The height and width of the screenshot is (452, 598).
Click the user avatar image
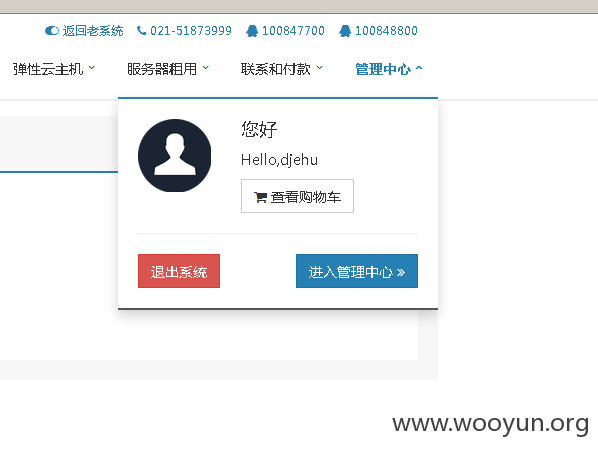[x=174, y=155]
